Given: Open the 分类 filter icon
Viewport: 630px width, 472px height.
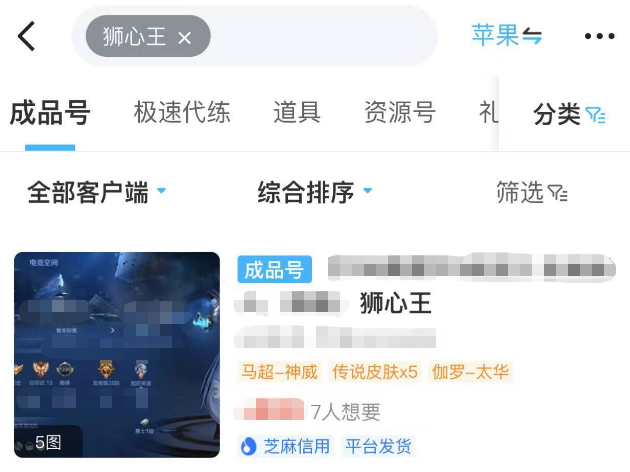Looking at the screenshot, I should click(595, 115).
